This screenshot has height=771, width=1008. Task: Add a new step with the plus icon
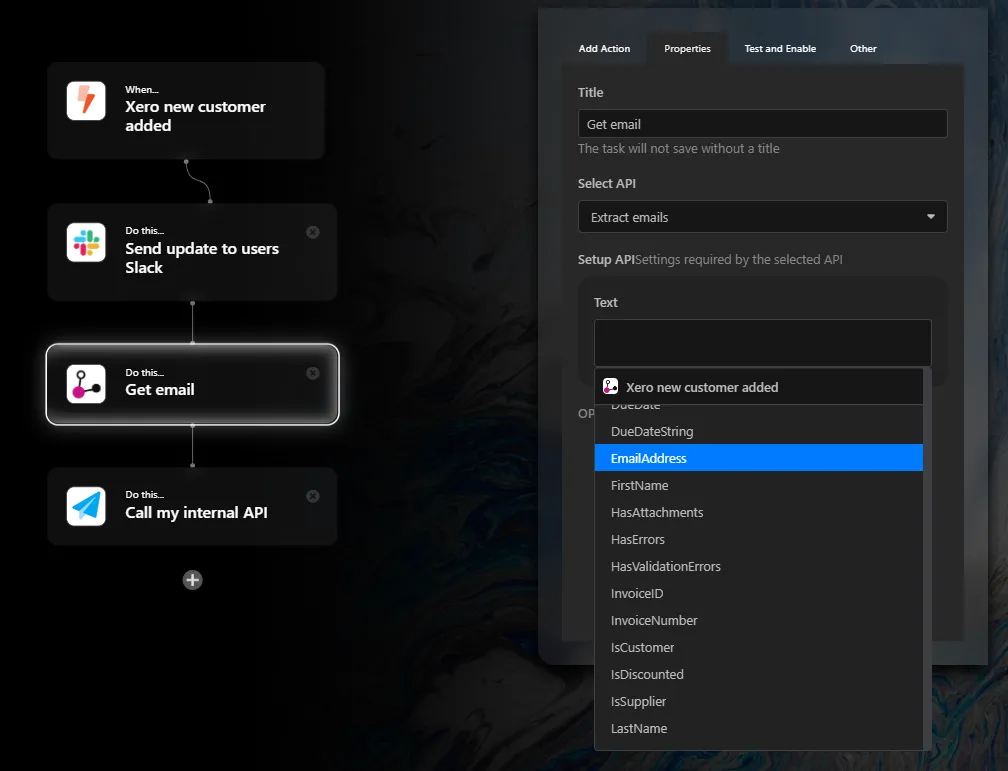[192, 580]
